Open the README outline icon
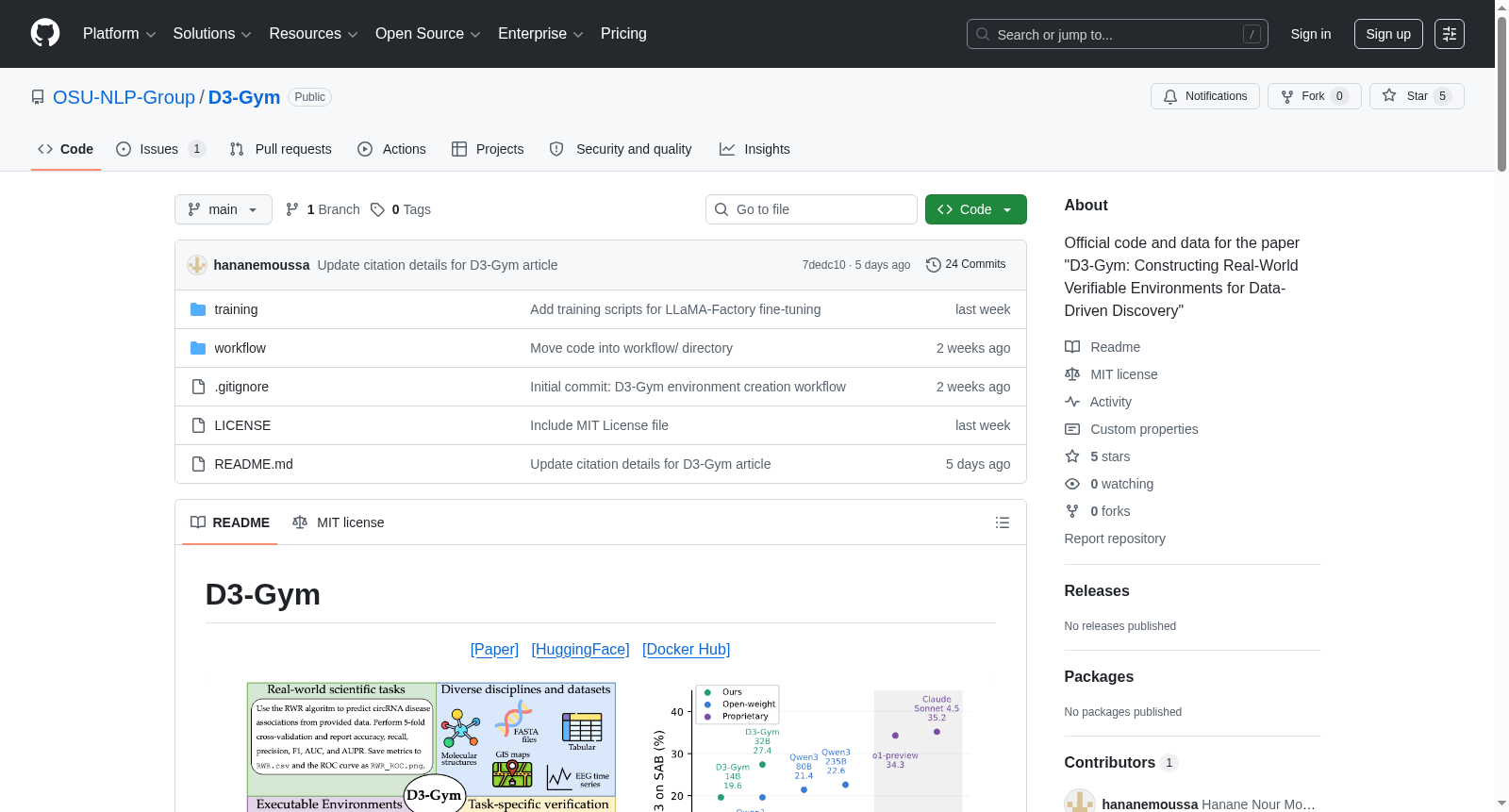 point(1003,522)
